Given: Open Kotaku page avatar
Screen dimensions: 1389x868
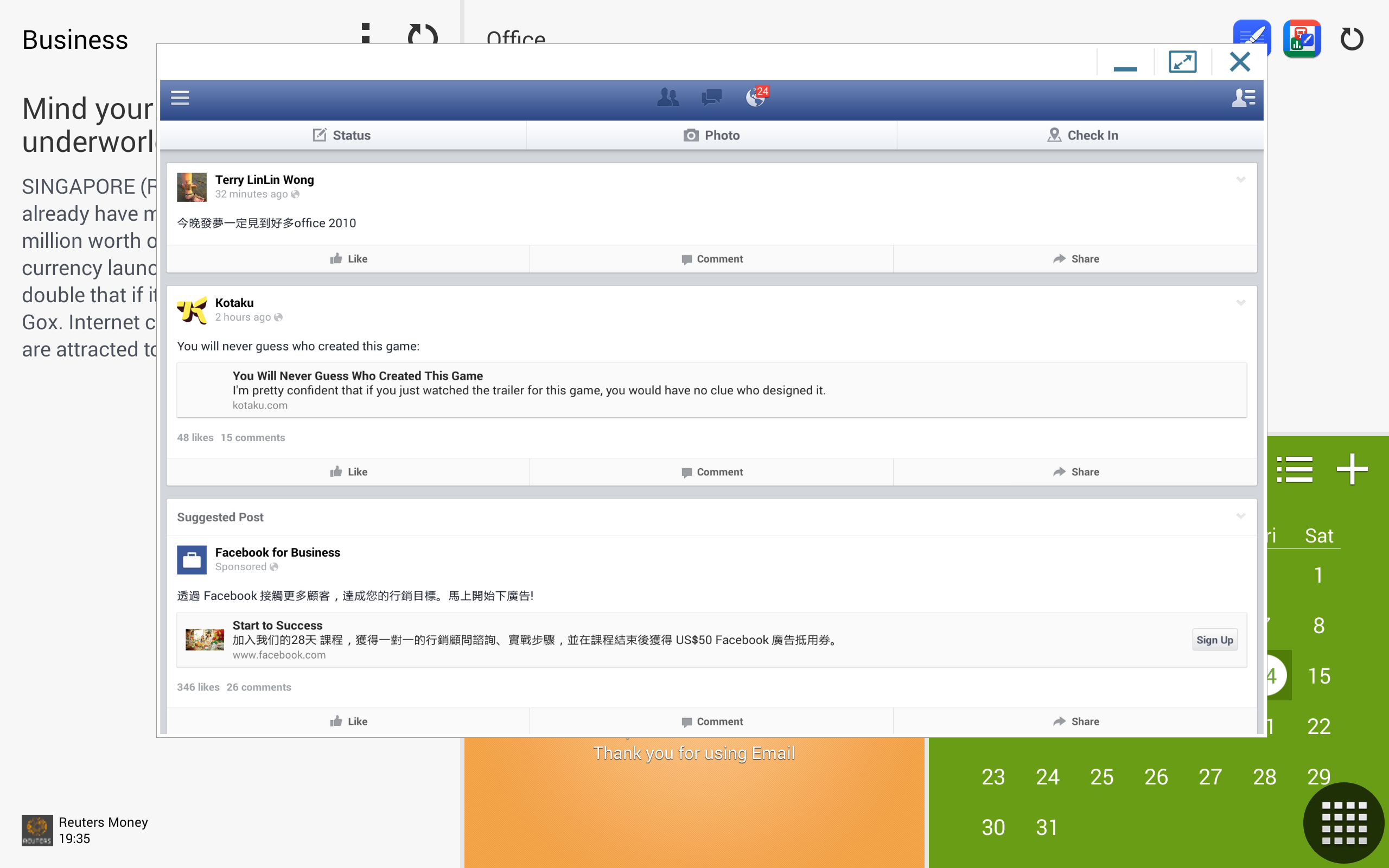Looking at the screenshot, I should [192, 310].
